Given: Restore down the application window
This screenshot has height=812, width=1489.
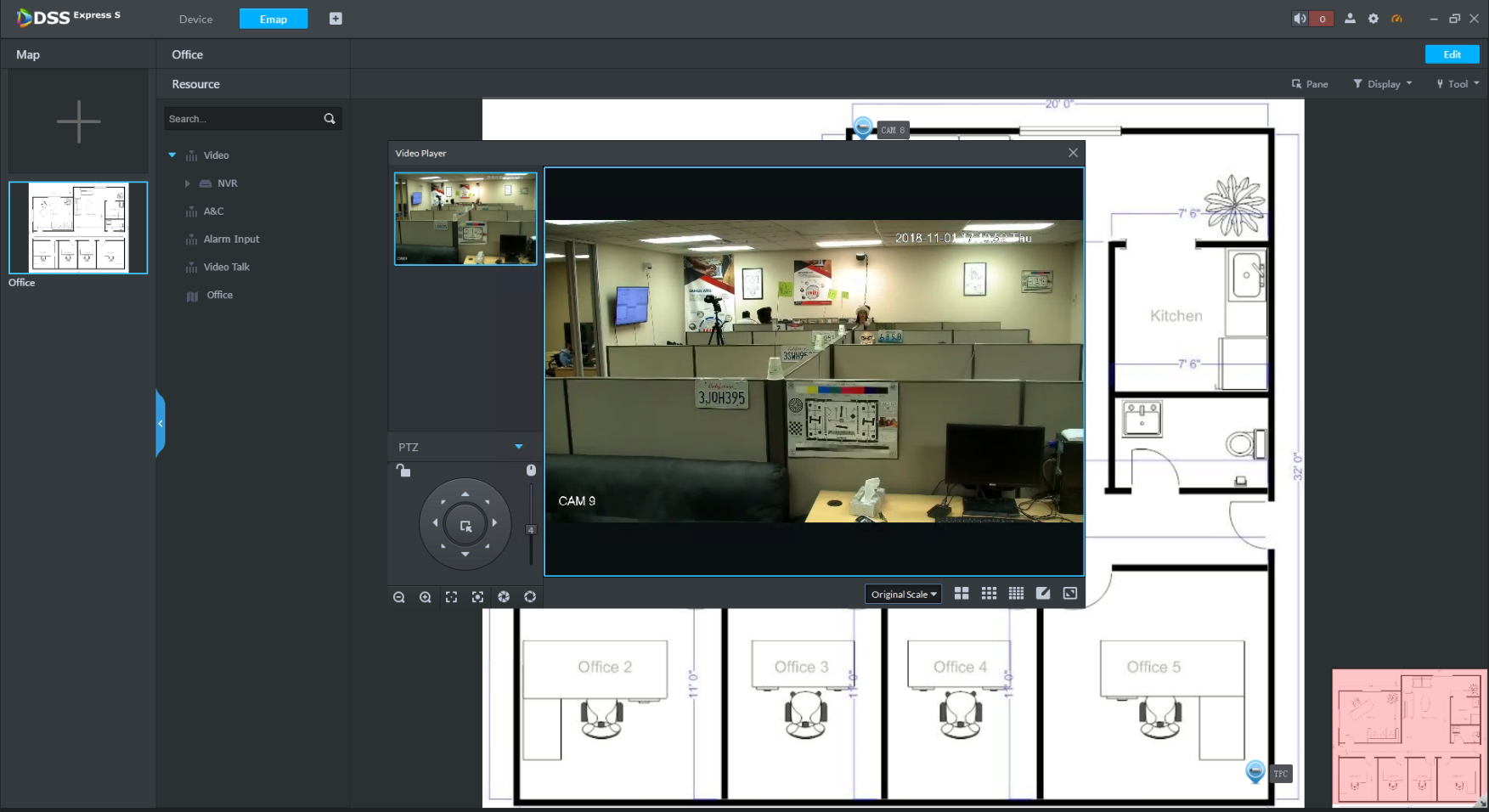Looking at the screenshot, I should pyautogui.click(x=1454, y=19).
